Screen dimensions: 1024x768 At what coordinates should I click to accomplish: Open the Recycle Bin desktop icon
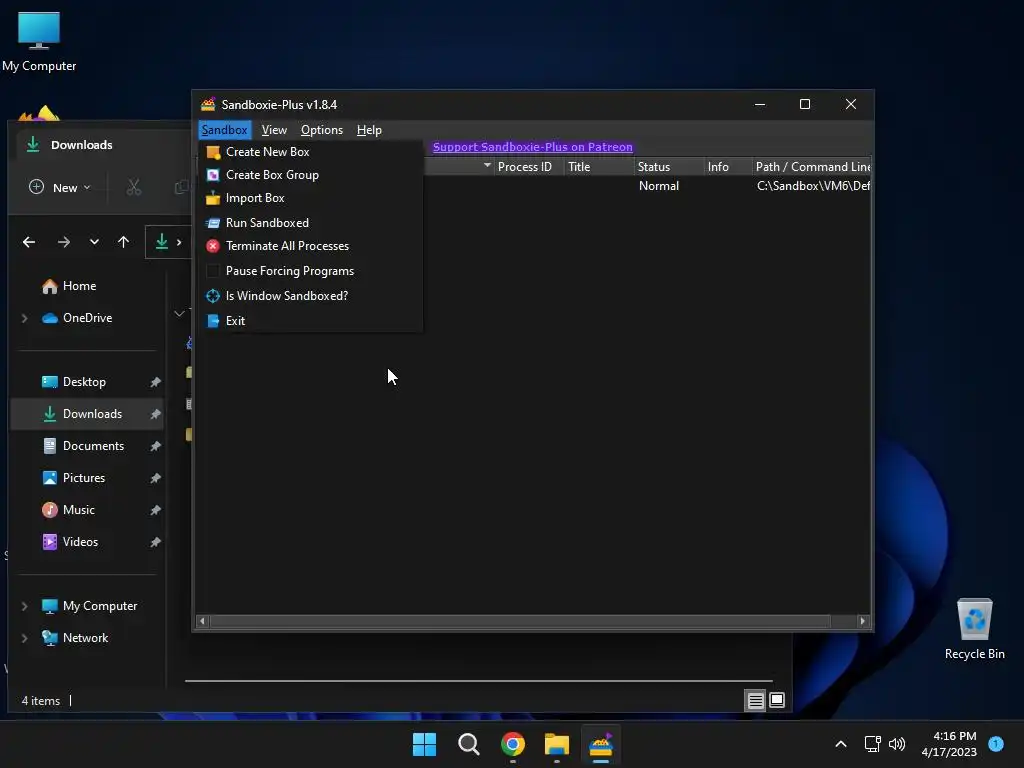pyautogui.click(x=974, y=629)
